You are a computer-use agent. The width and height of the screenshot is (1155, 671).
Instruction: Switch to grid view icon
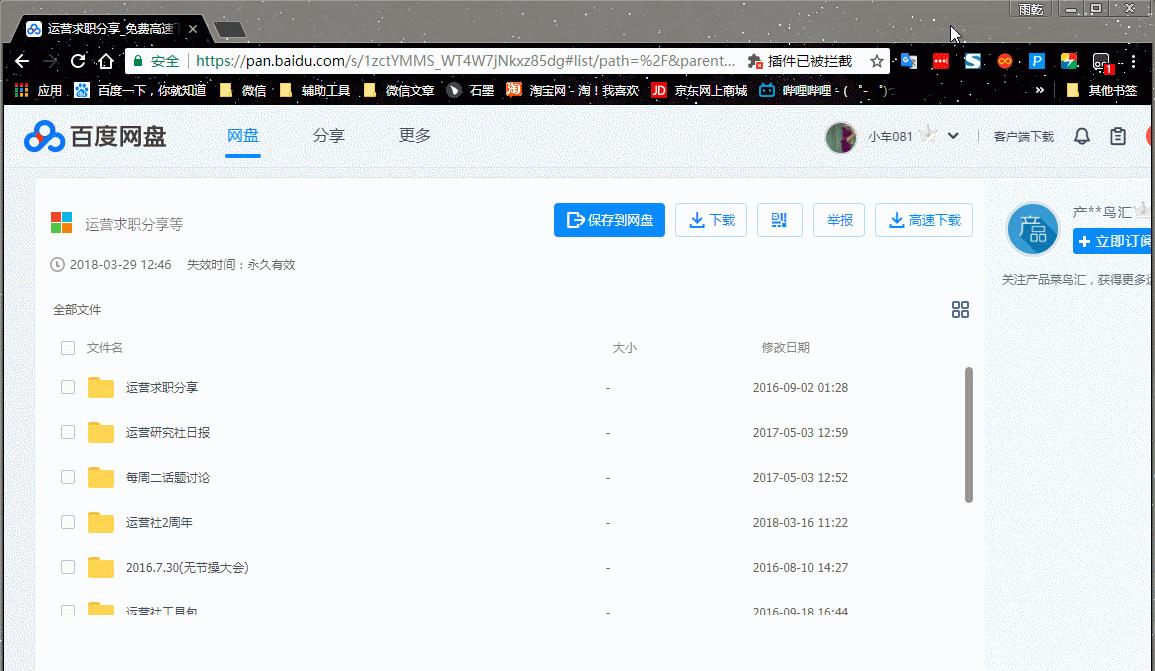pyautogui.click(x=960, y=310)
